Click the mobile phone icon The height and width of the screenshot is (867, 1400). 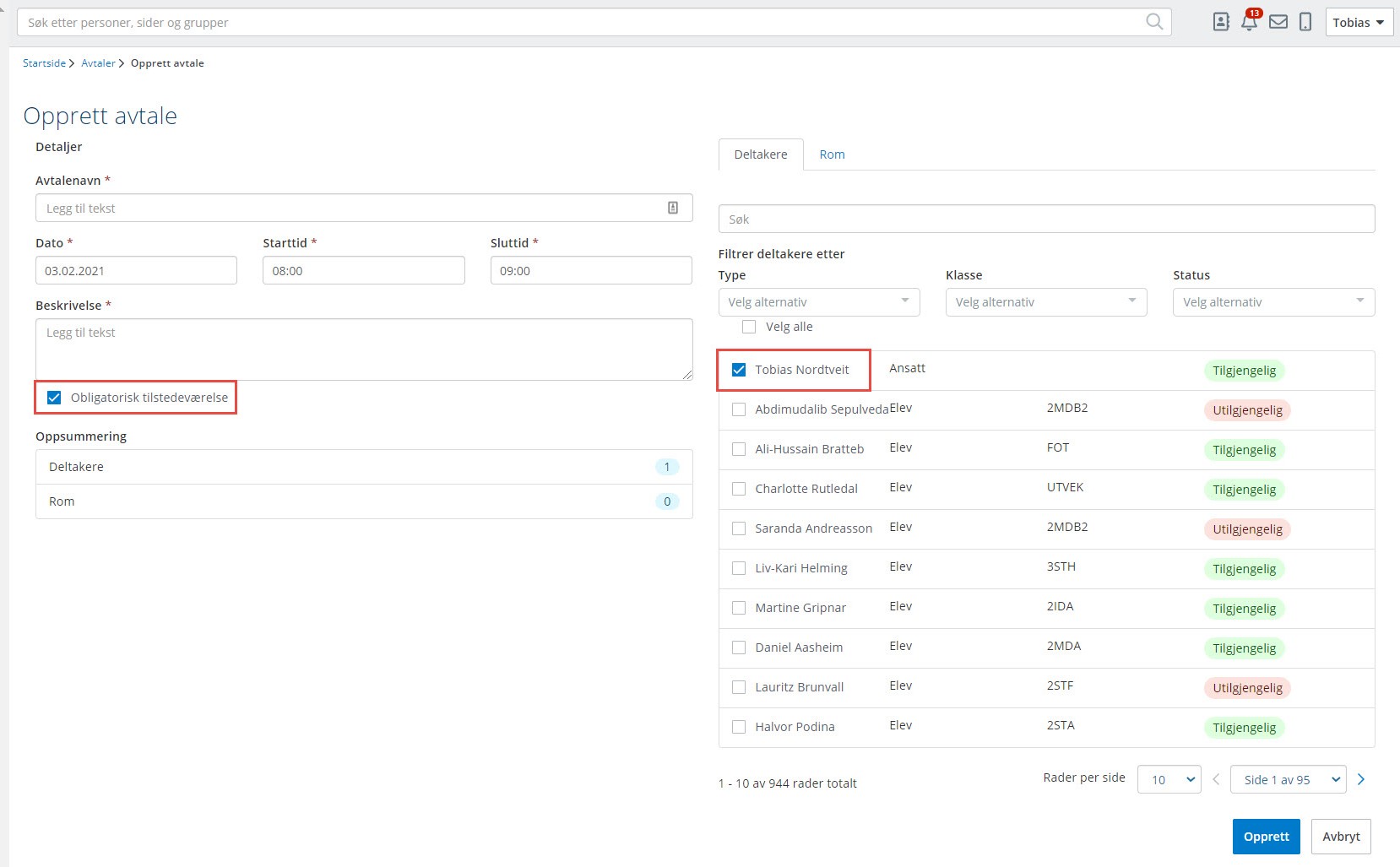1305,22
